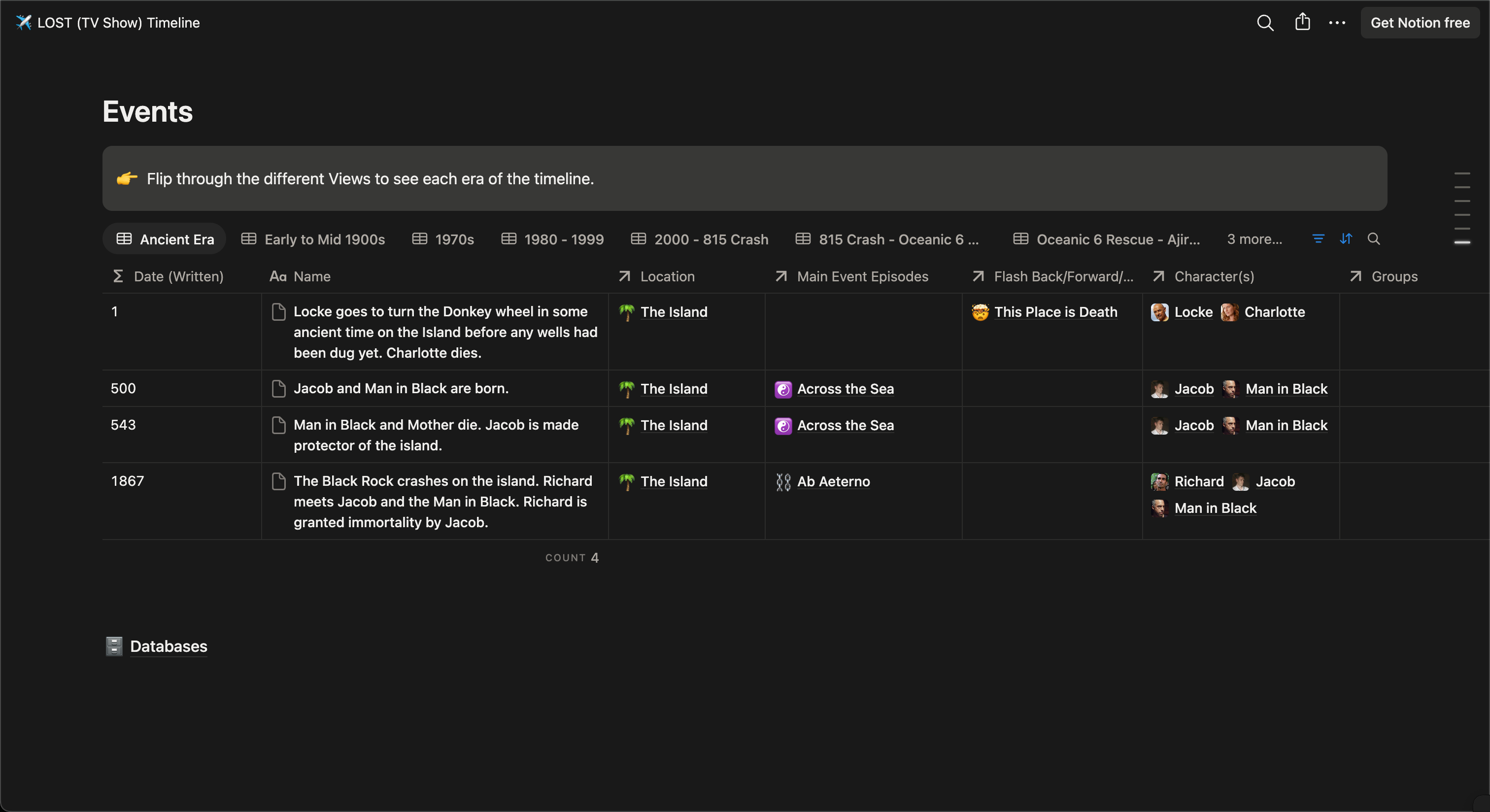This screenshot has width=1490, height=812.
Task: Click the emoji icon beside This Place is Death
Action: click(981, 312)
